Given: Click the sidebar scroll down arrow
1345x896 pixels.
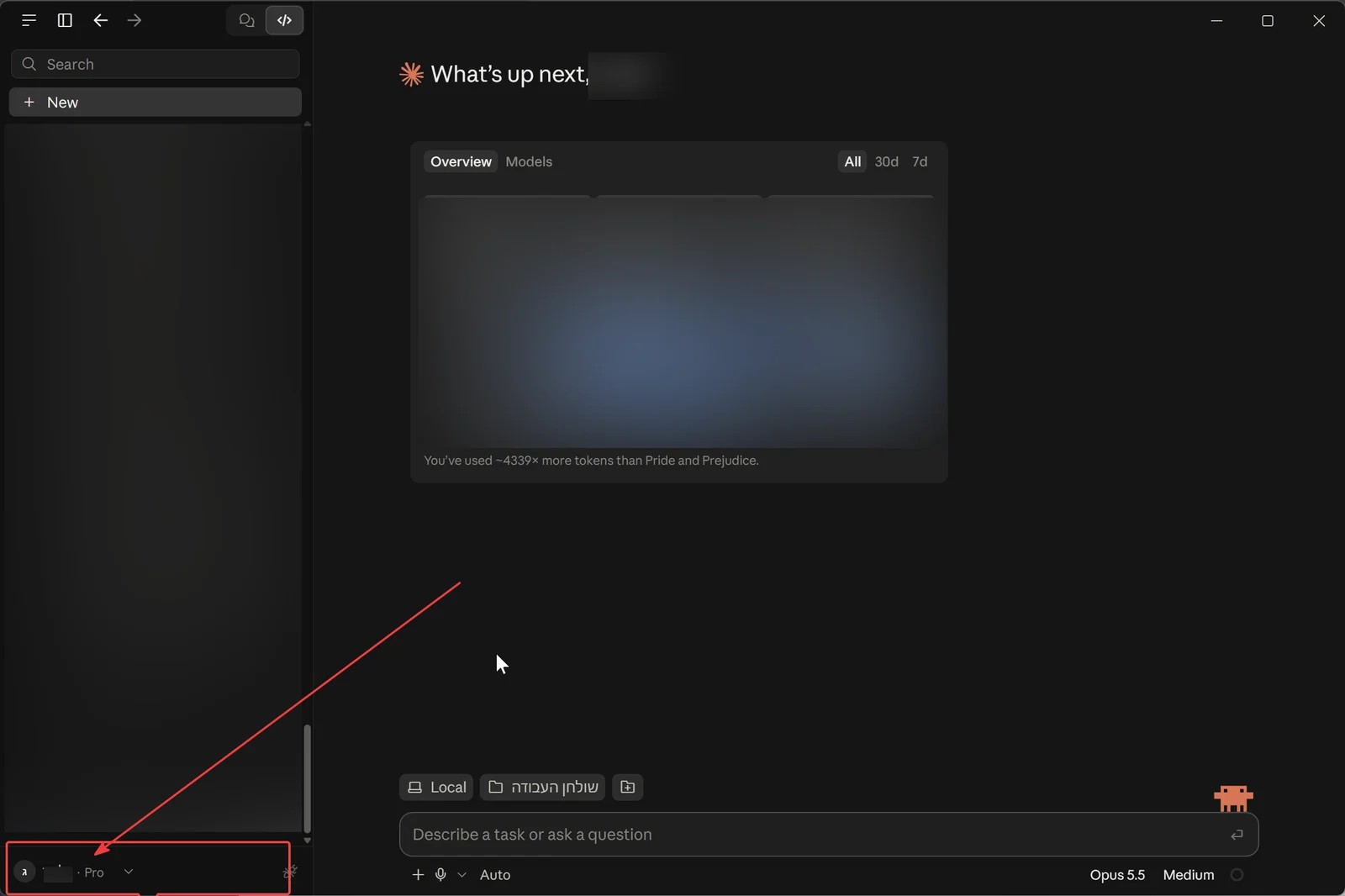Looking at the screenshot, I should click(307, 840).
